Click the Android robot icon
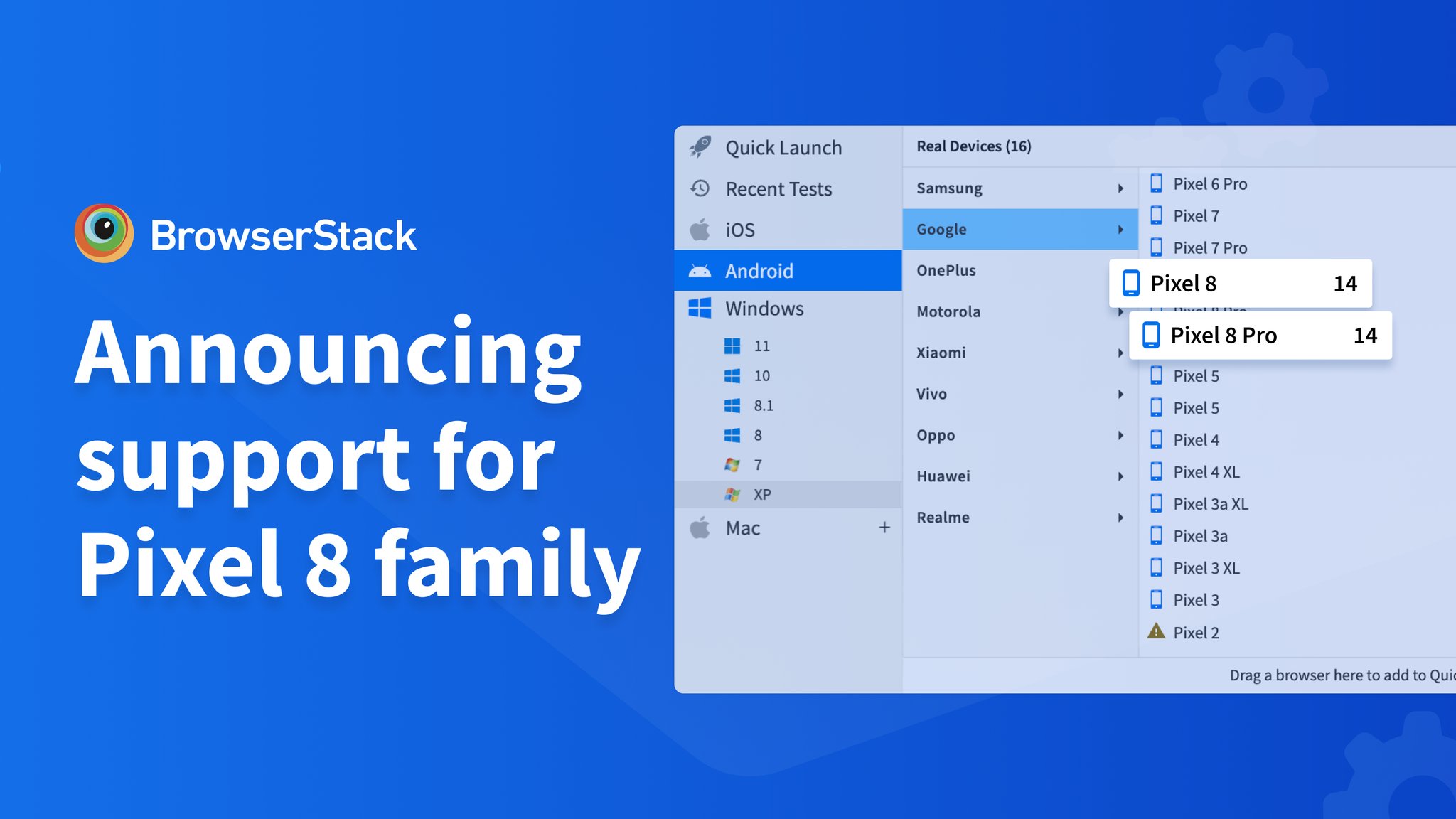This screenshot has width=1456, height=819. 700,271
